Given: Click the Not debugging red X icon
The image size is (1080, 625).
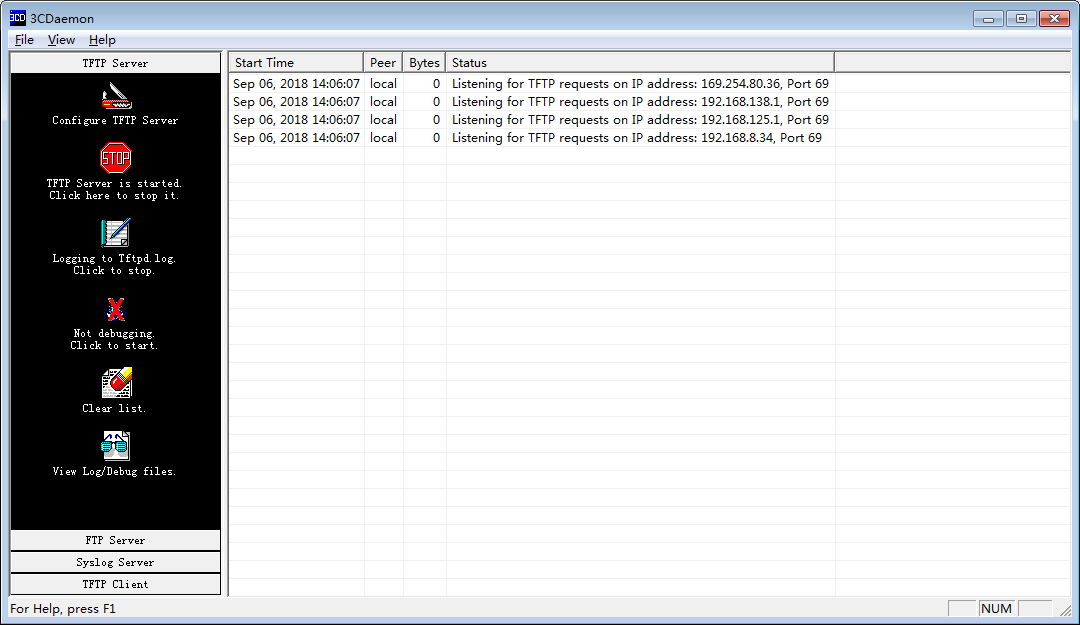Looking at the screenshot, I should [x=116, y=309].
